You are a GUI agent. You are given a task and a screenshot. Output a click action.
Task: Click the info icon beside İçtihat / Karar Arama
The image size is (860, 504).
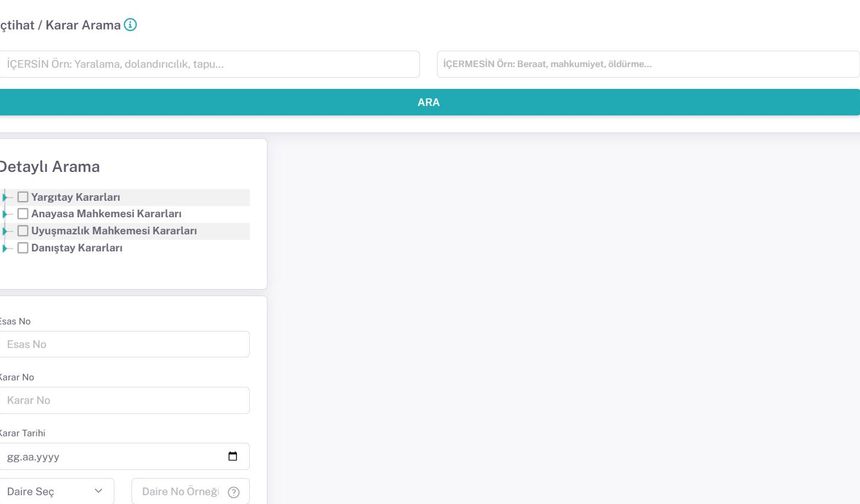(x=130, y=25)
